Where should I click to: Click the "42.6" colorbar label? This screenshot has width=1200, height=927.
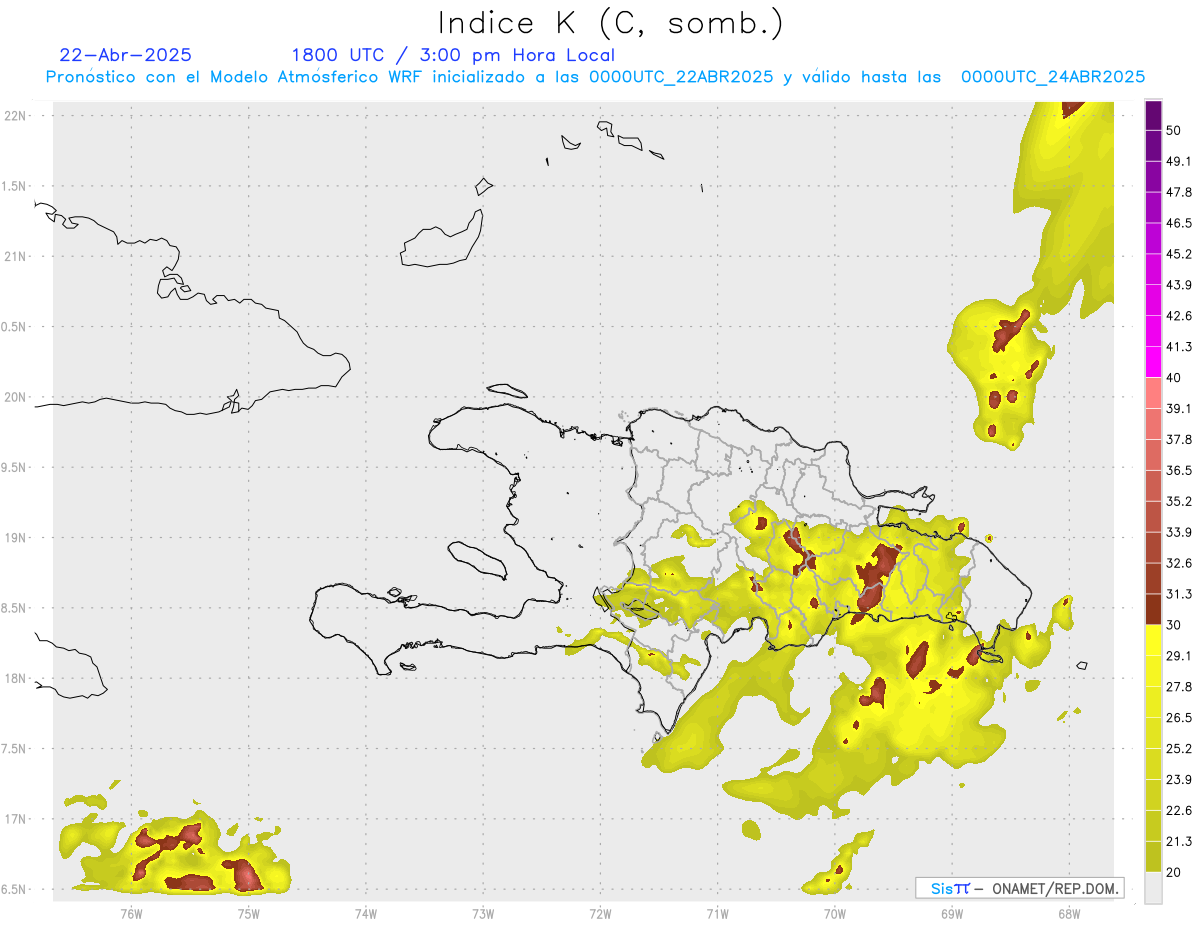tap(1179, 316)
